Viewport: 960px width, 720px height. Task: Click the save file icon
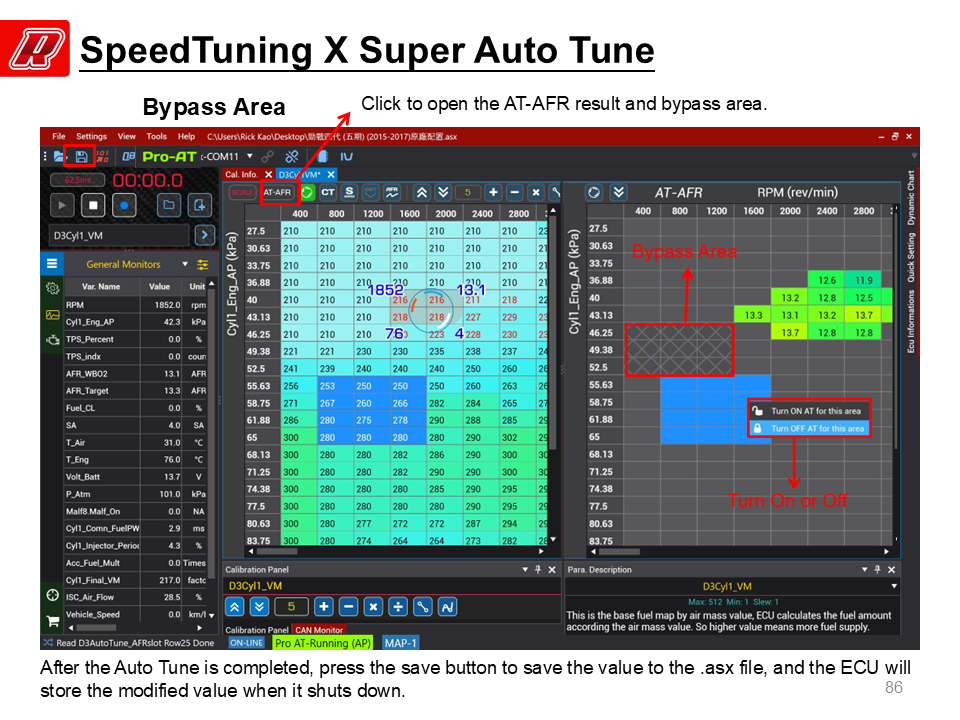[x=81, y=157]
